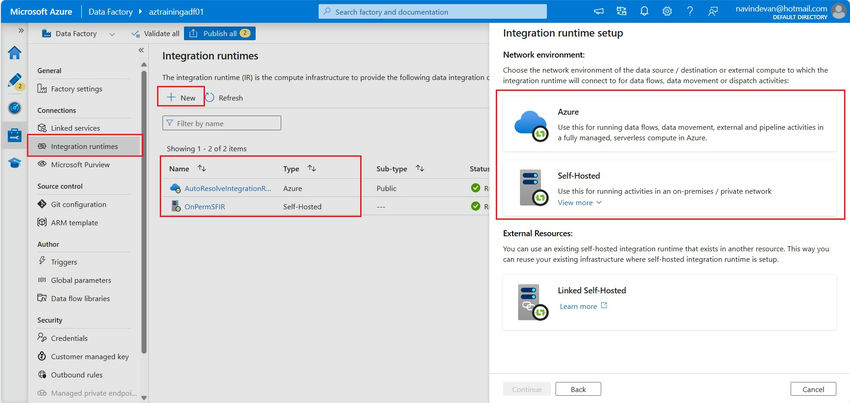Open the Home hub icon
850x403 pixels.
pyautogui.click(x=15, y=53)
